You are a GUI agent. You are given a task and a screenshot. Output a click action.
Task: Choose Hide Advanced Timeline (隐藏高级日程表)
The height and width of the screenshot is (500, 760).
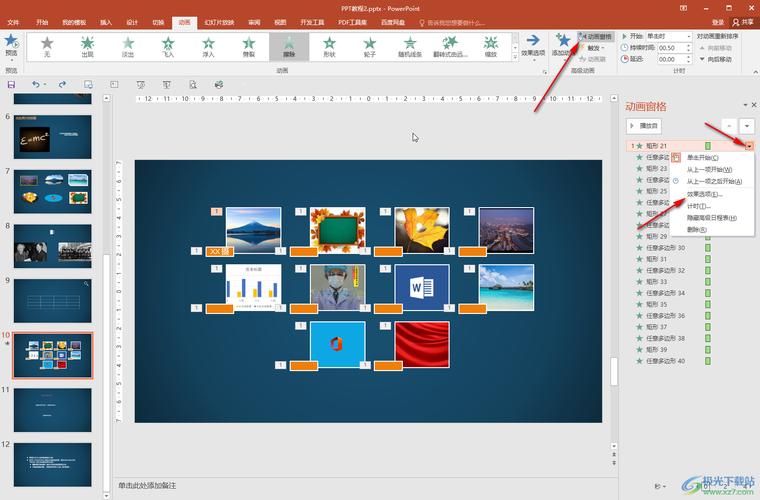pyautogui.click(x=712, y=218)
